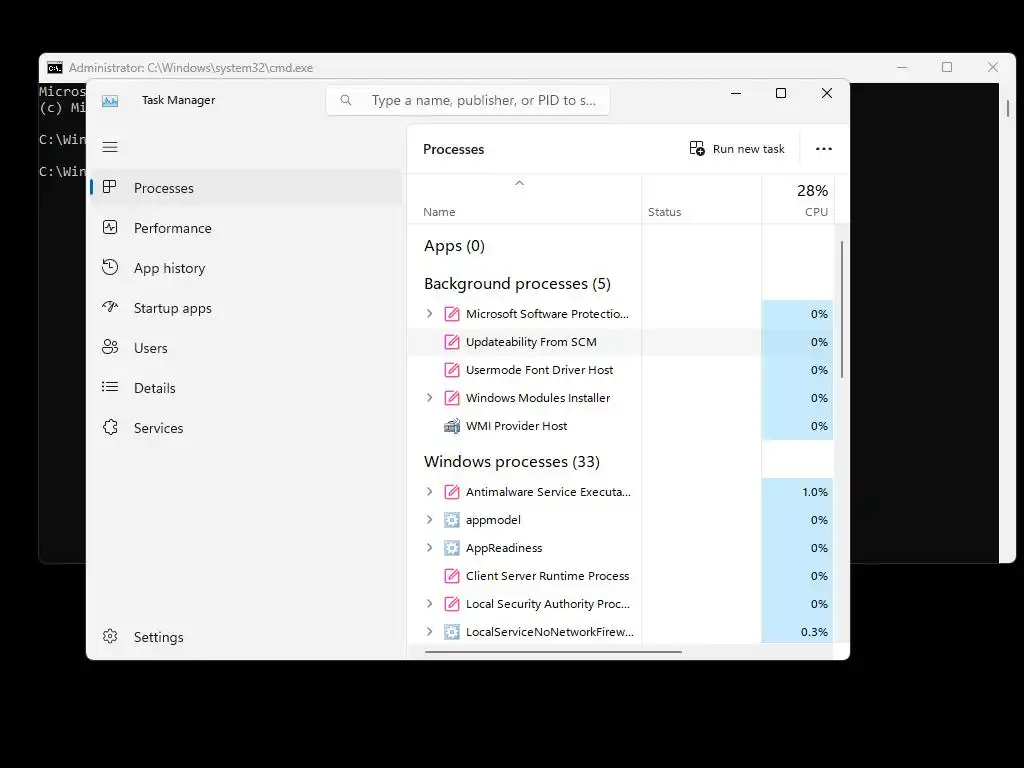
Task: Expand Antimalware Service Executable group
Action: [x=429, y=492]
